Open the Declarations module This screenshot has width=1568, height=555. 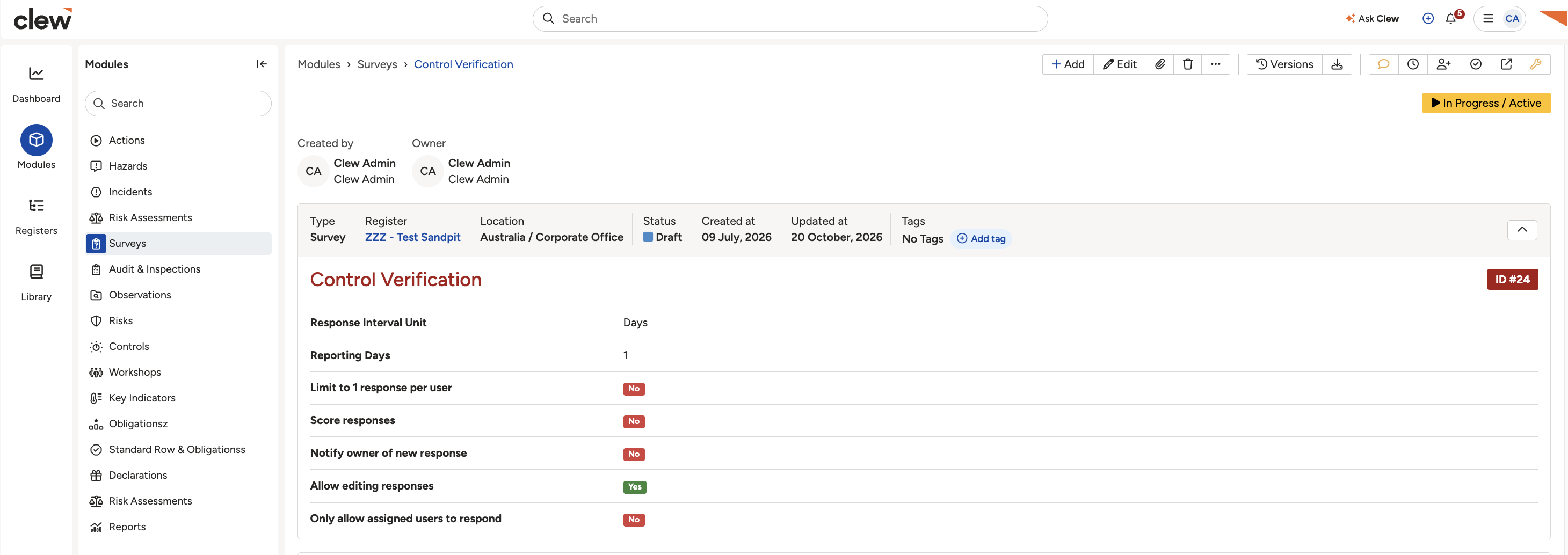coord(178,475)
